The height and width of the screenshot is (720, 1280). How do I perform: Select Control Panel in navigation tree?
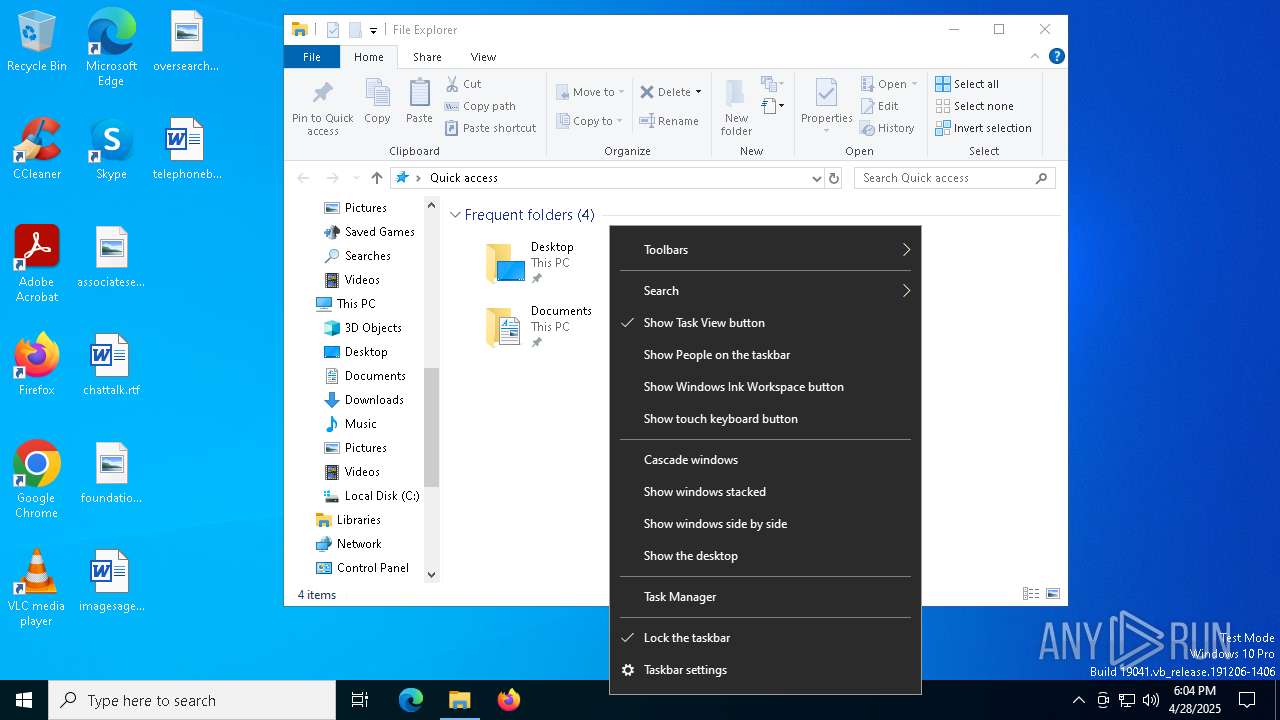tap(362, 568)
